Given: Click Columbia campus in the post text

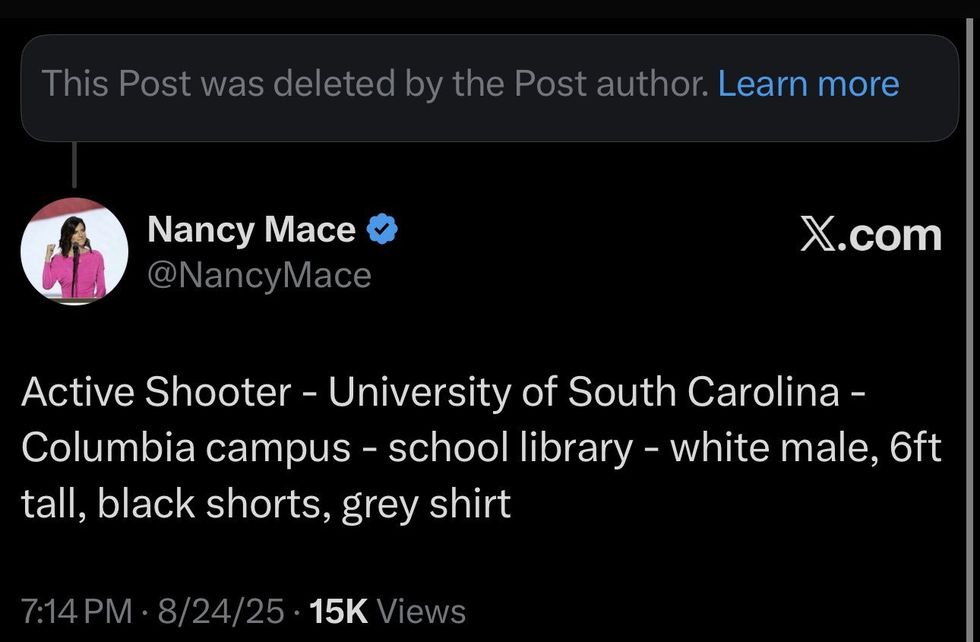Looking at the screenshot, I should point(186,448).
